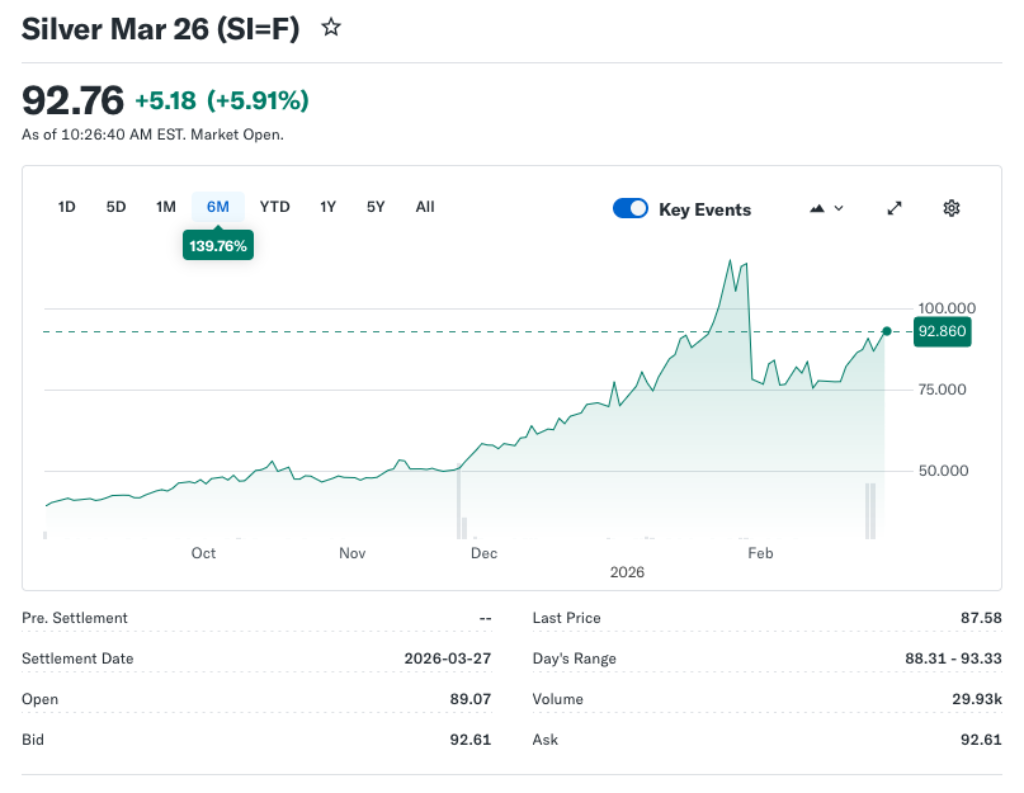Click the star icon to favorite SI=F
Screen dimensions: 1024x793
point(330,28)
